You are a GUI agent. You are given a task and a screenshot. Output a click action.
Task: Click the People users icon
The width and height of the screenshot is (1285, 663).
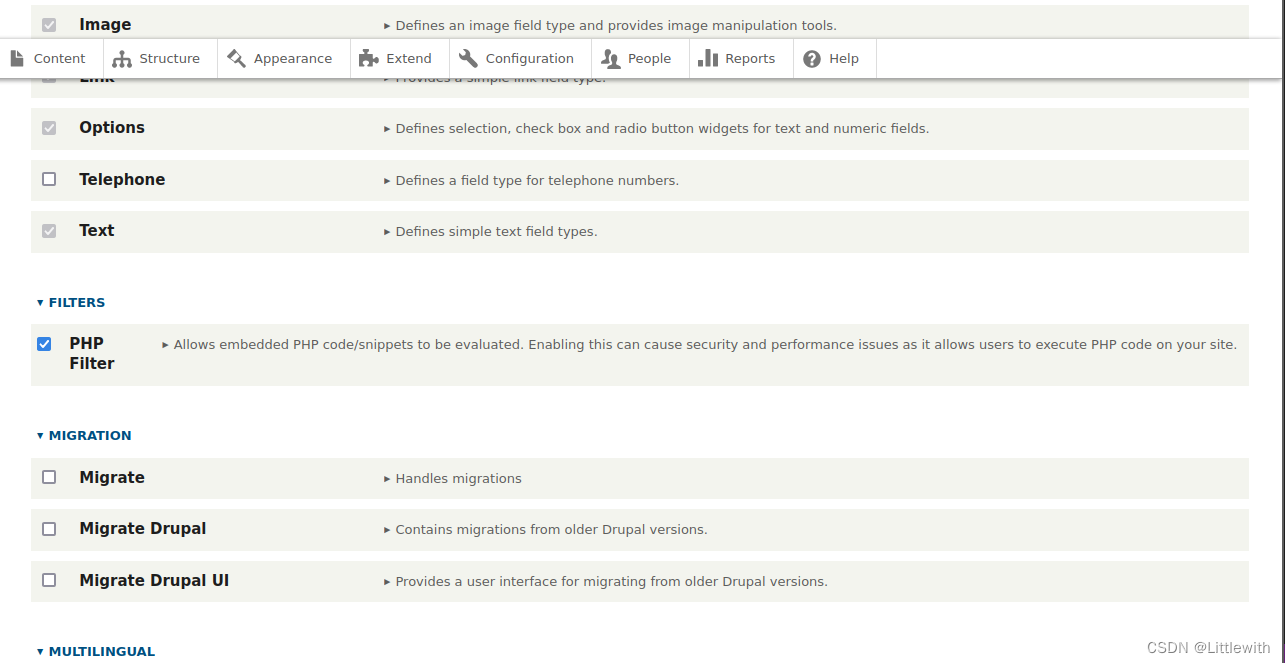[x=610, y=59]
